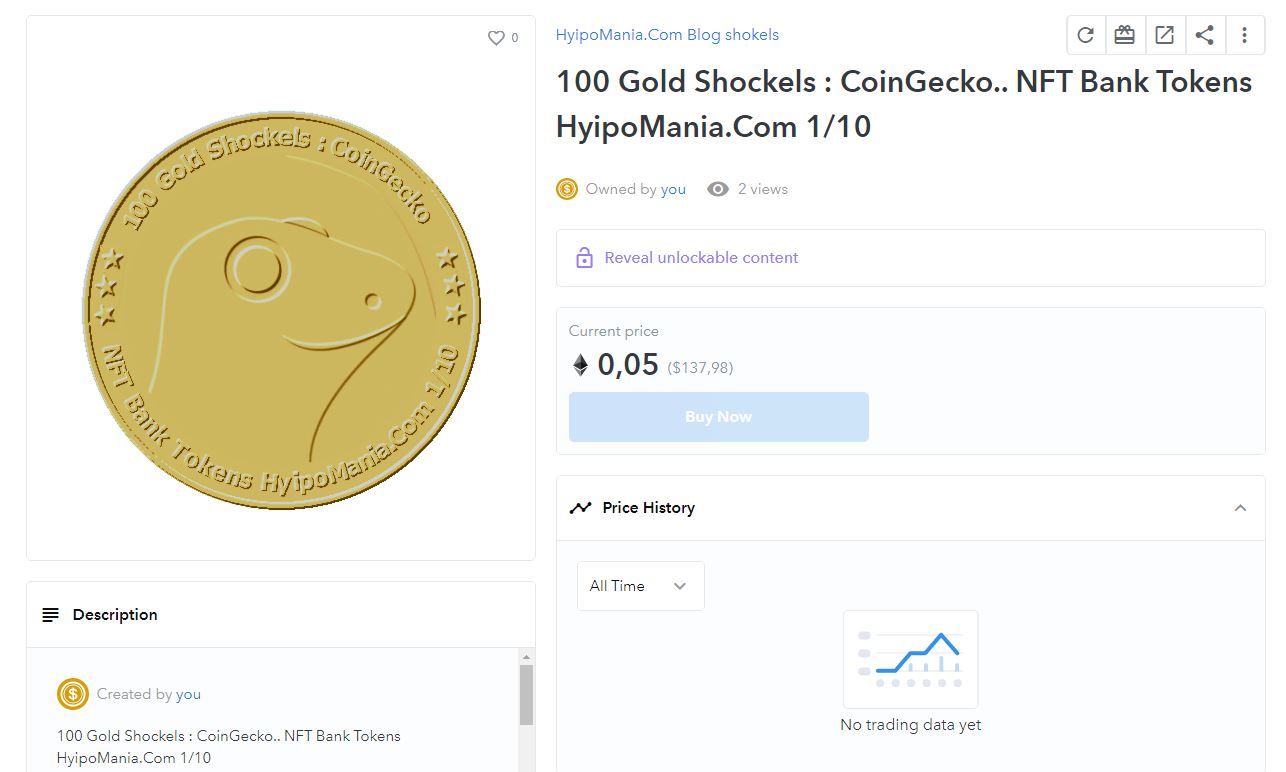Collapse the Price History section
This screenshot has height=772, width=1286.
1240,508
